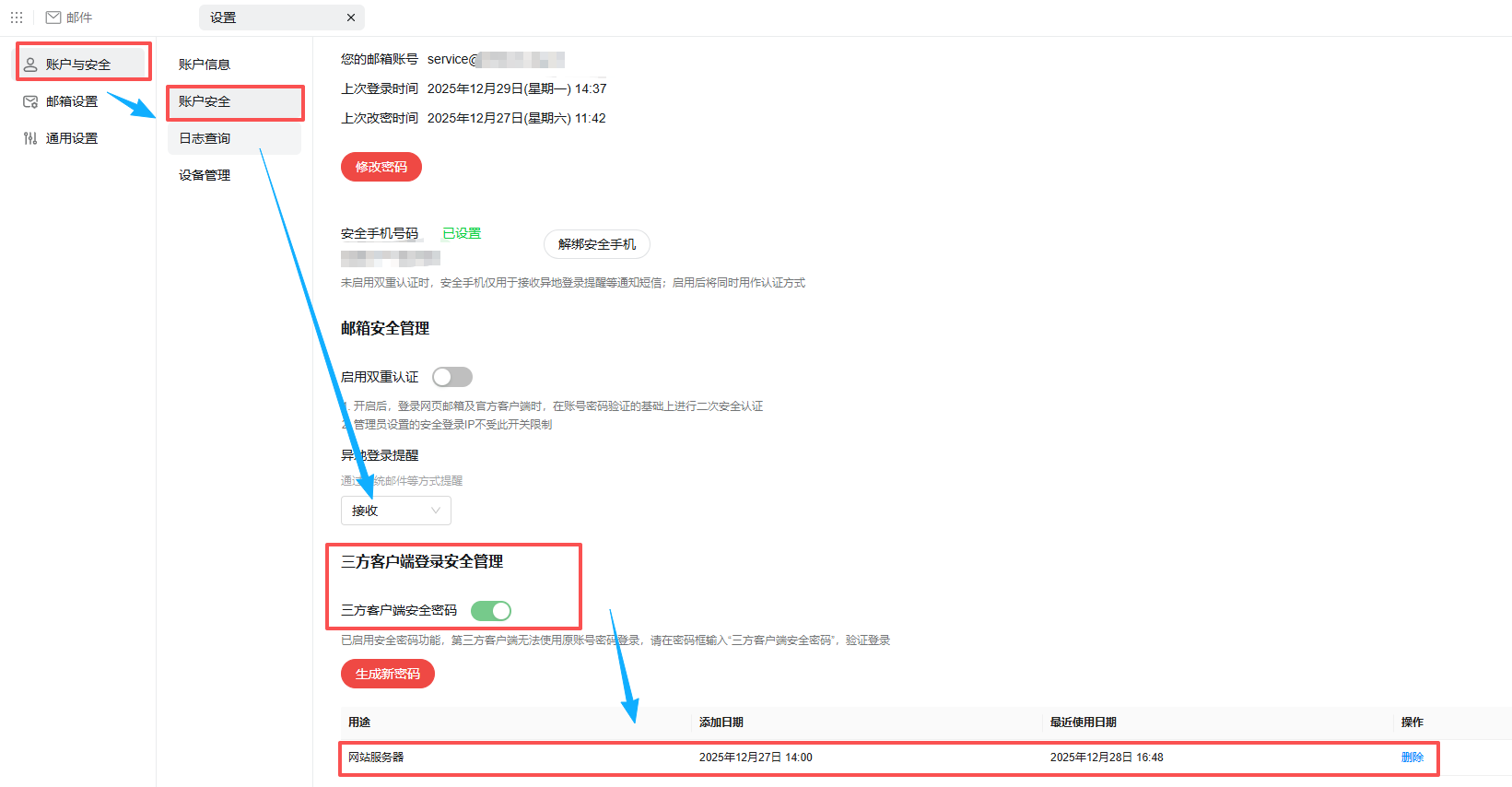Click the 上次改密时间 value
The width and height of the screenshot is (1512, 787).
(x=516, y=118)
